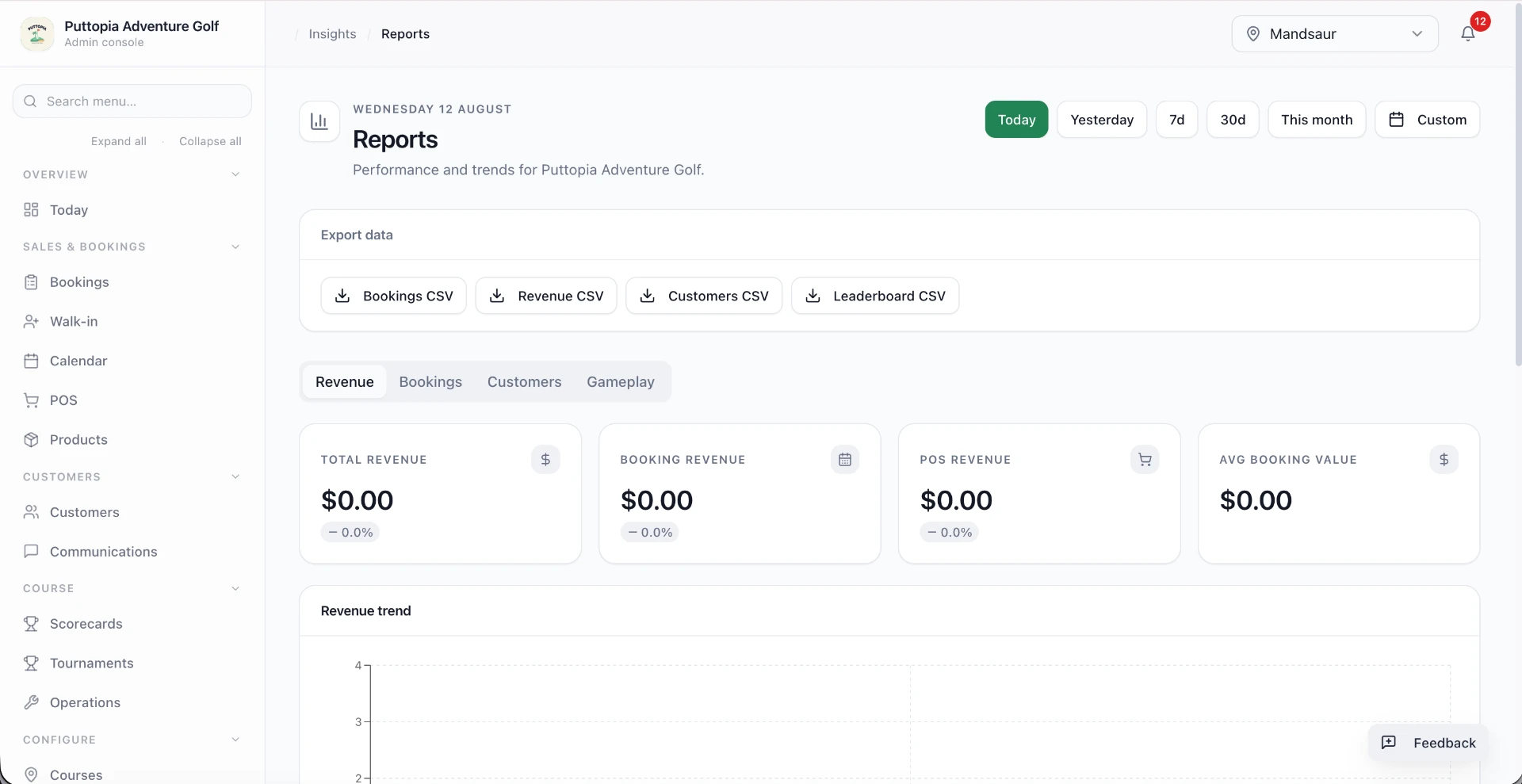Click the Bookings clipboard icon in sidebar
The width and height of the screenshot is (1522, 784).
point(31,282)
